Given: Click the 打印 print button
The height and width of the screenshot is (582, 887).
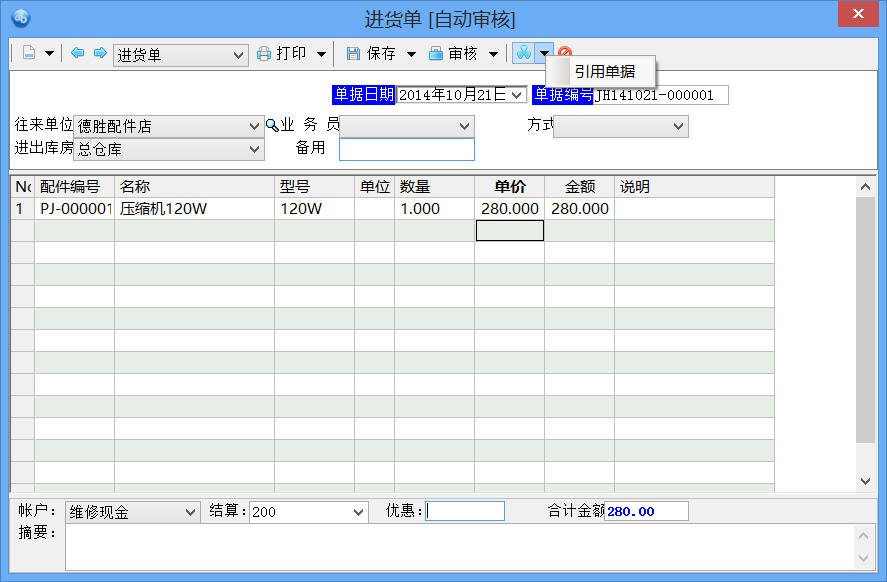Looking at the screenshot, I should pos(283,54).
